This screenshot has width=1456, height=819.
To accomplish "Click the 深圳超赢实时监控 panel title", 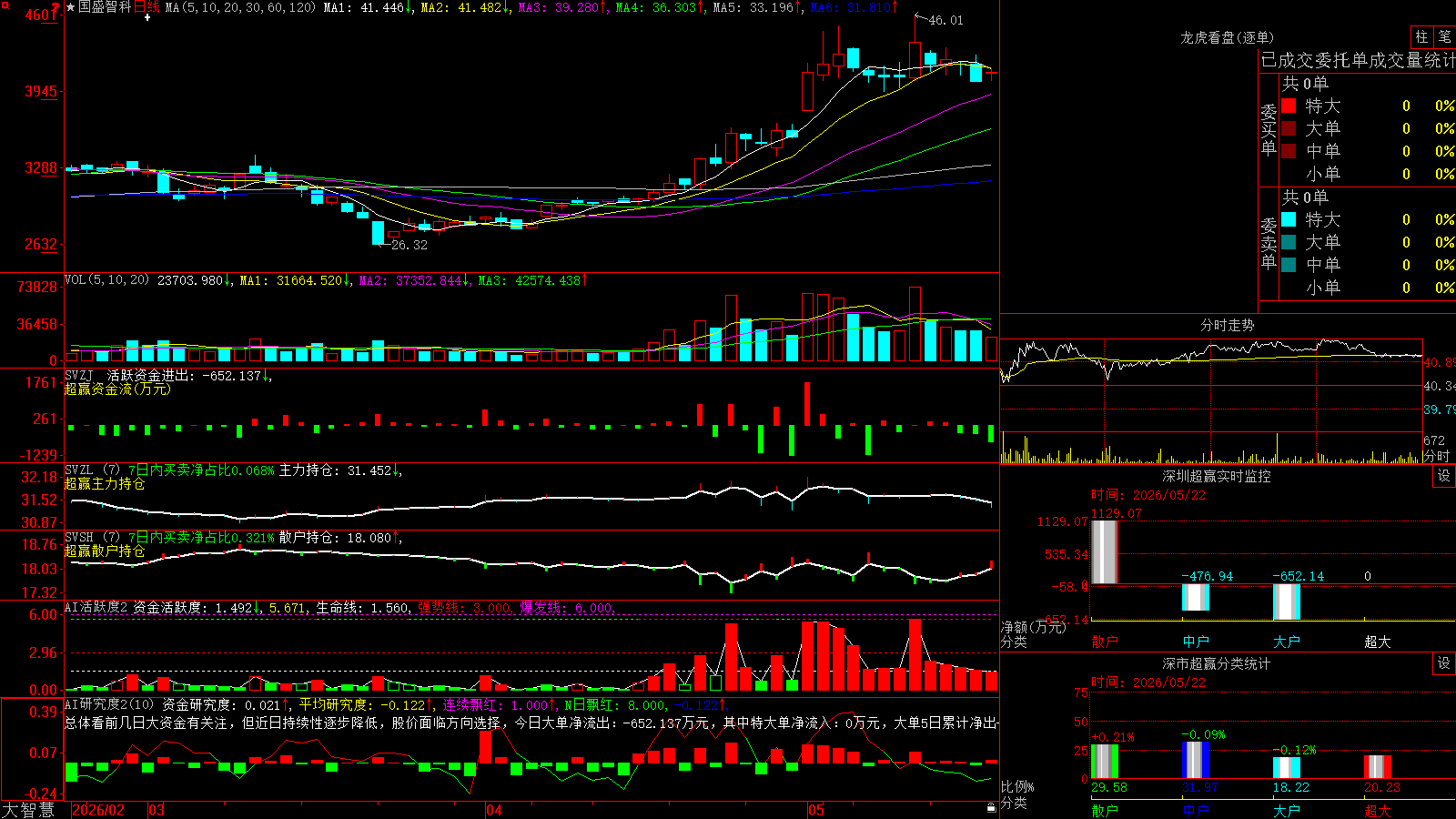I will point(1217,476).
